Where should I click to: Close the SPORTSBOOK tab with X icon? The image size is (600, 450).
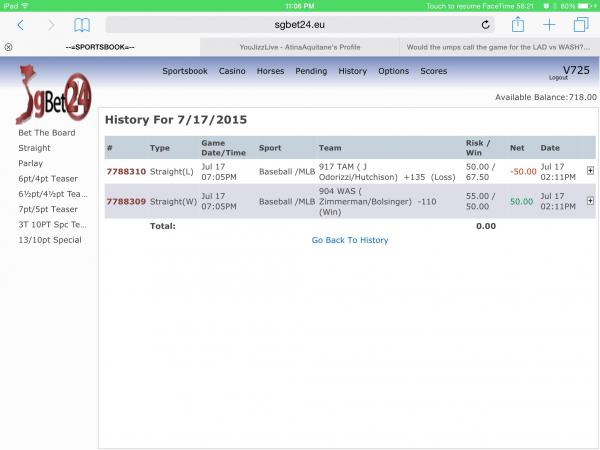tap(8, 47)
